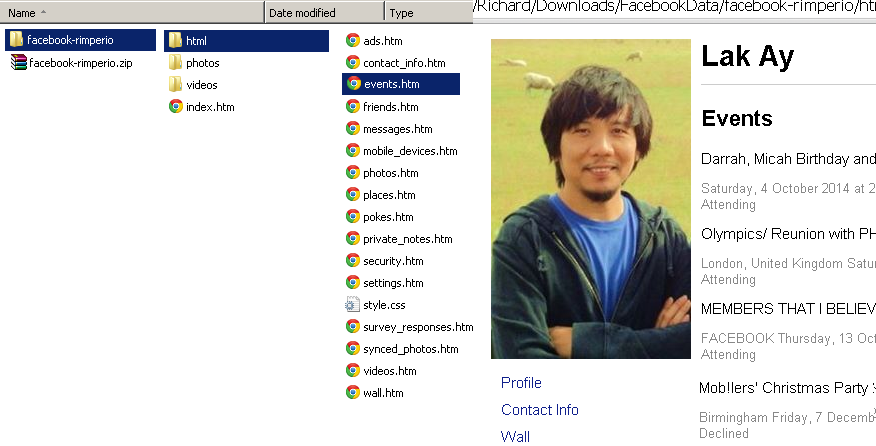Select the mobile_devices.htm file icon

[x=353, y=150]
